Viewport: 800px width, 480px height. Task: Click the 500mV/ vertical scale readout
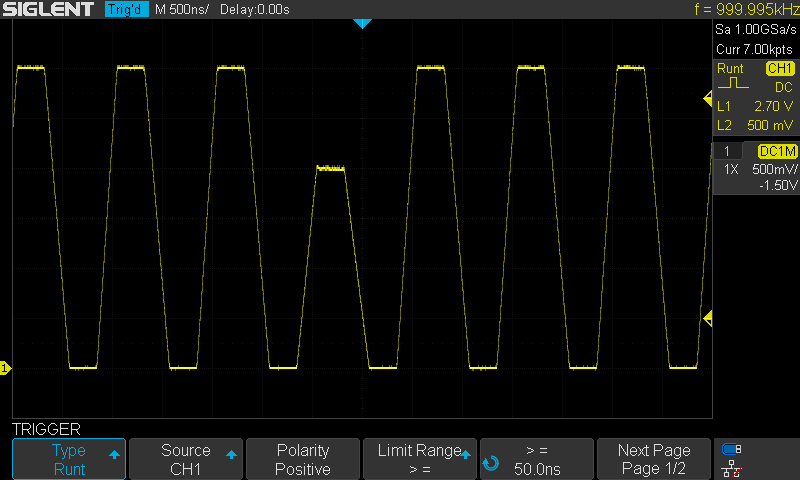774,169
